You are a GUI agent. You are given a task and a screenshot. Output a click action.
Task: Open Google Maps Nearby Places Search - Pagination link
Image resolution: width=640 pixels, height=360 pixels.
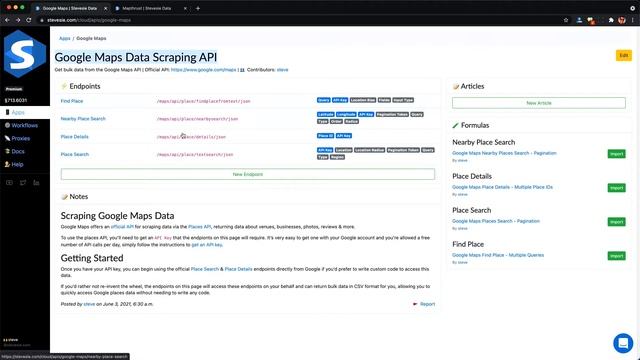click(x=504, y=153)
